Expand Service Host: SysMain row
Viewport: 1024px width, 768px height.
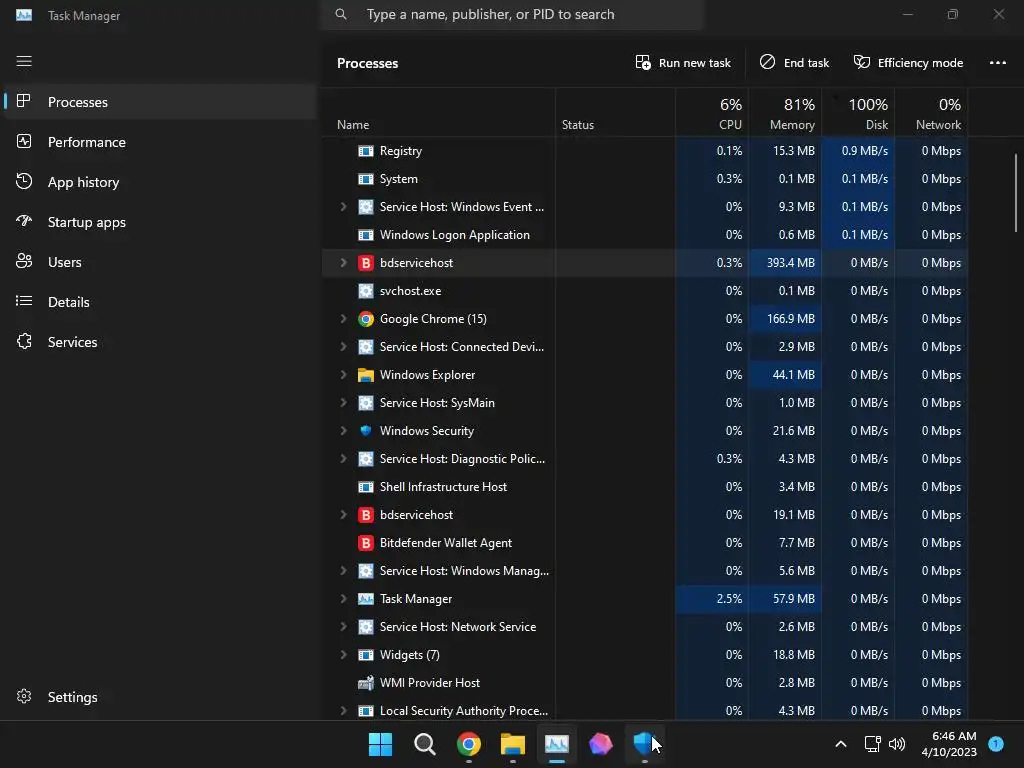click(x=344, y=403)
